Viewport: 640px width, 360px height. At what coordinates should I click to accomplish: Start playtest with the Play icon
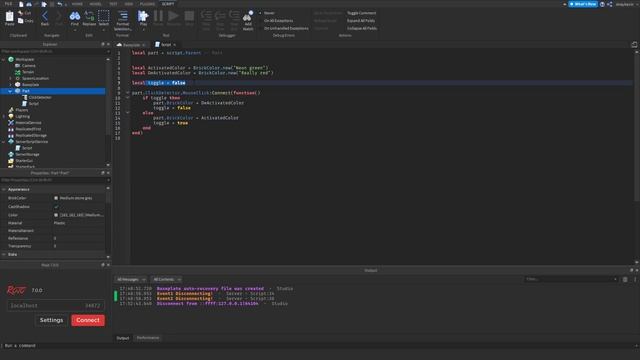[143, 16]
